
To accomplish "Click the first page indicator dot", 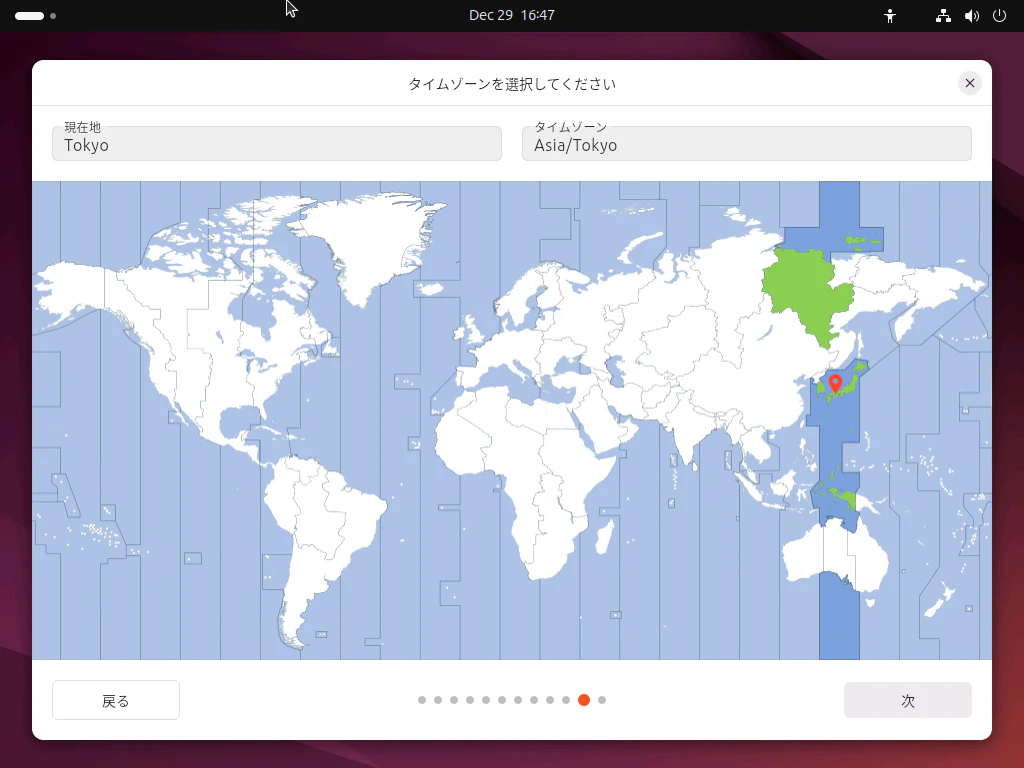I will point(422,700).
